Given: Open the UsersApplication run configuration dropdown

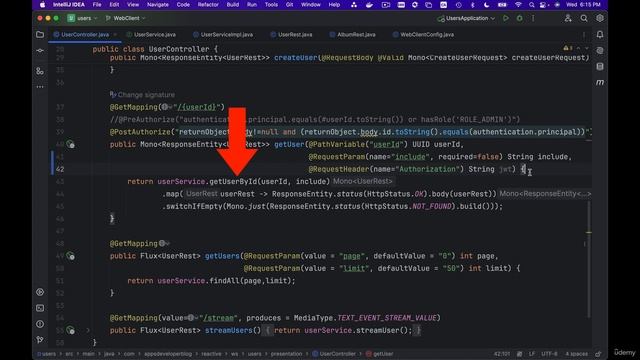Looking at the screenshot, I should [x=466, y=18].
